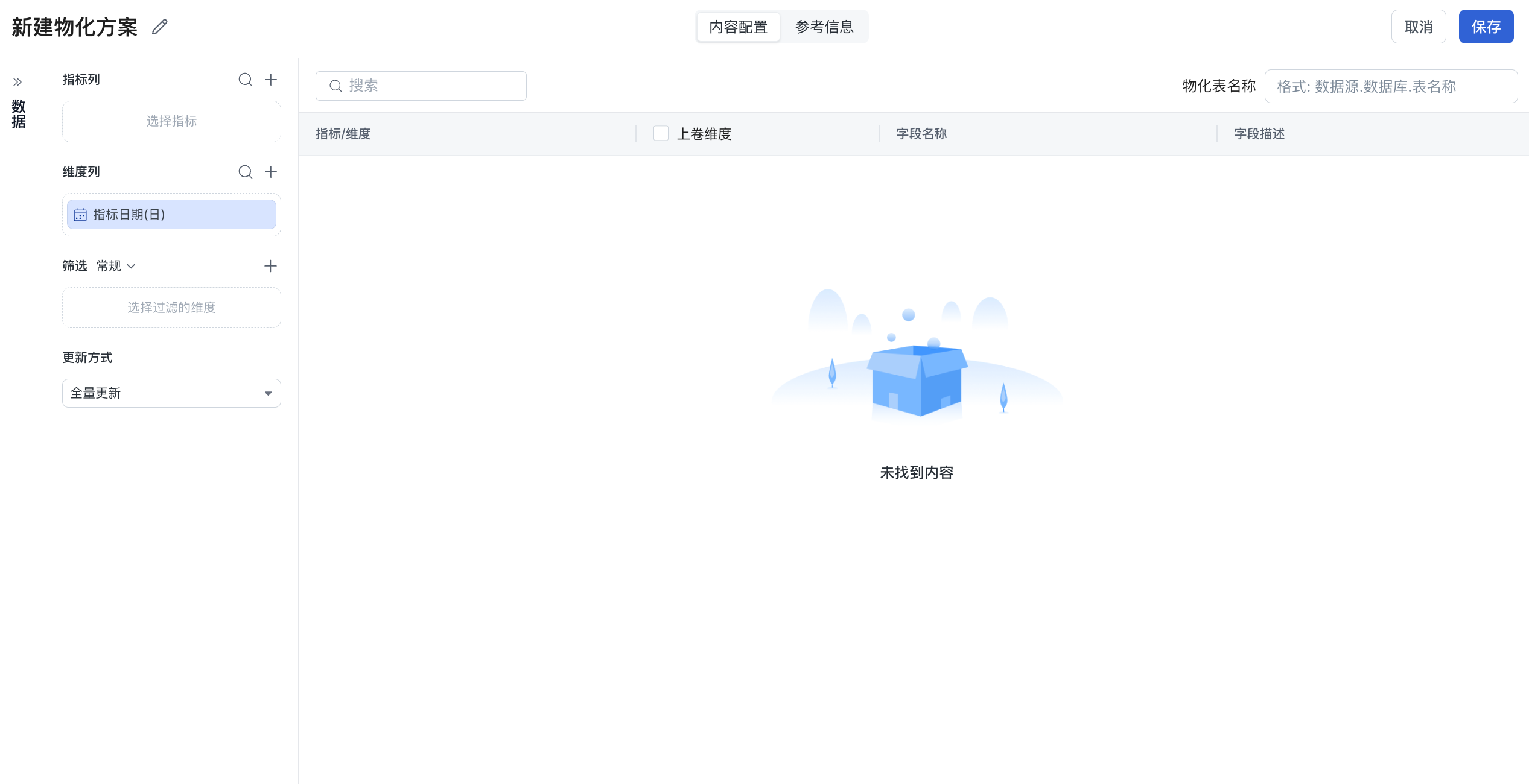1529x784 pixels.
Task: Select the 内容配置 tab
Action: [x=738, y=27]
